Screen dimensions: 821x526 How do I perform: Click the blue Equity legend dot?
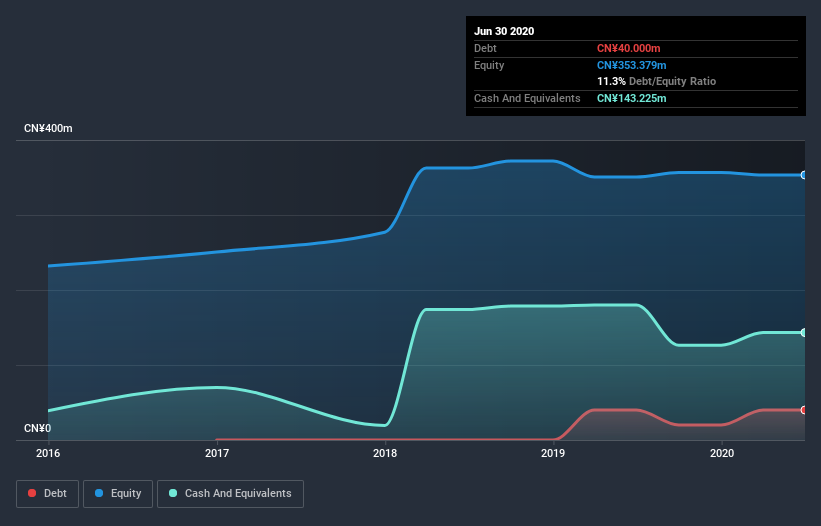pos(99,493)
